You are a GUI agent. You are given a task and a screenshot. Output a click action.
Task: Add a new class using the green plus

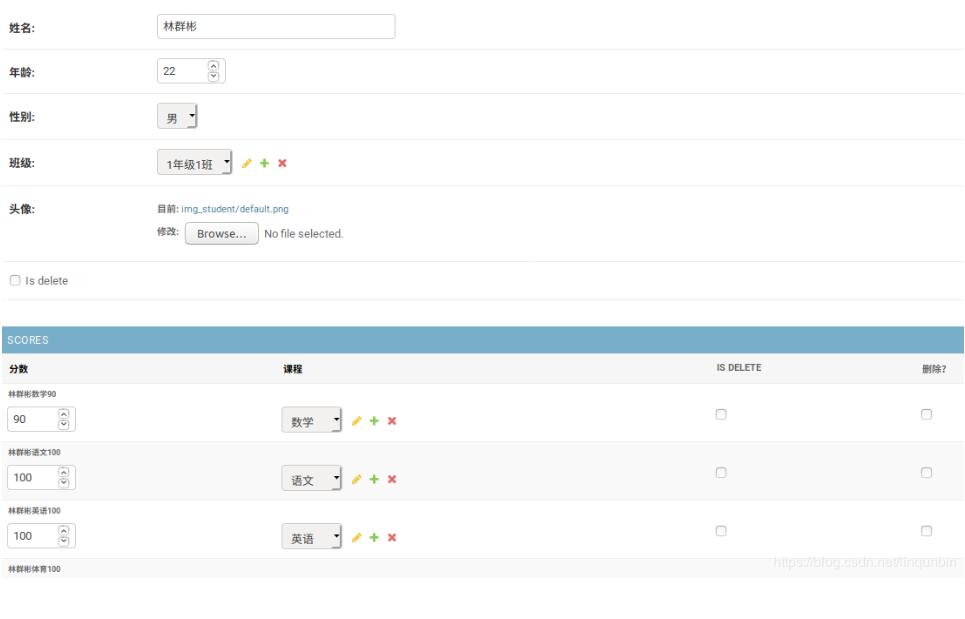[x=262, y=163]
